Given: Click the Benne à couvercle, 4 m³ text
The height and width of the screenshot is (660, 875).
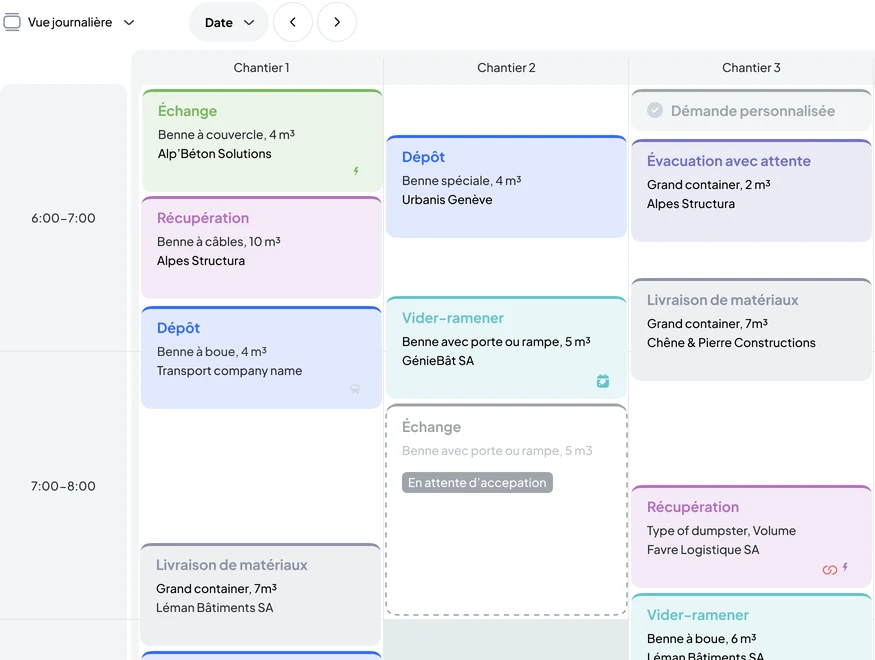Looking at the screenshot, I should pos(226,134).
